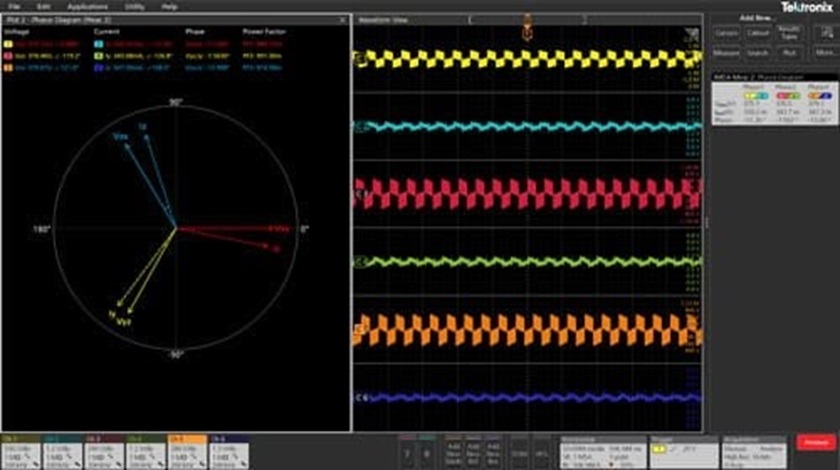The height and width of the screenshot is (470, 840).
Task: Turn on channel 8
Action: click(x=426, y=453)
